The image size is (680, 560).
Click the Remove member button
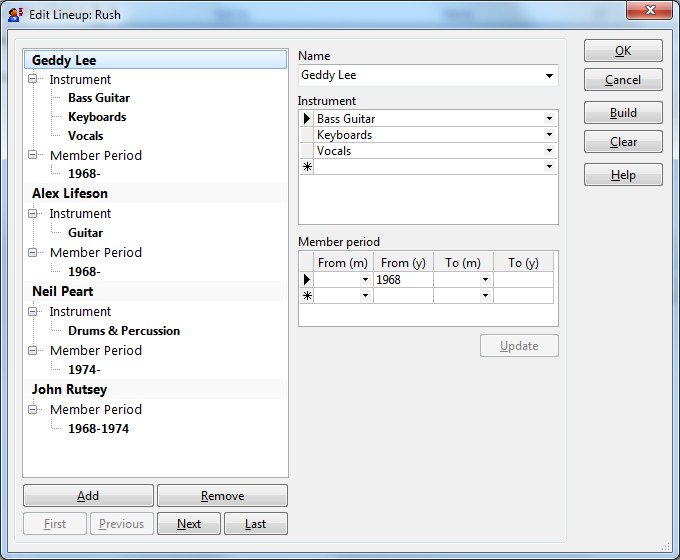(x=222, y=496)
